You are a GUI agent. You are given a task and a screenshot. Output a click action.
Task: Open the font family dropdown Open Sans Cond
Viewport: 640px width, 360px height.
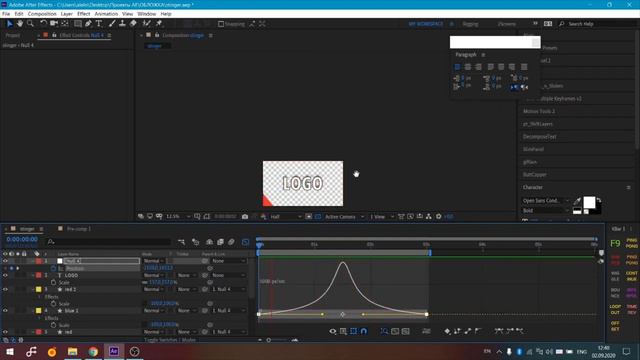pos(546,200)
